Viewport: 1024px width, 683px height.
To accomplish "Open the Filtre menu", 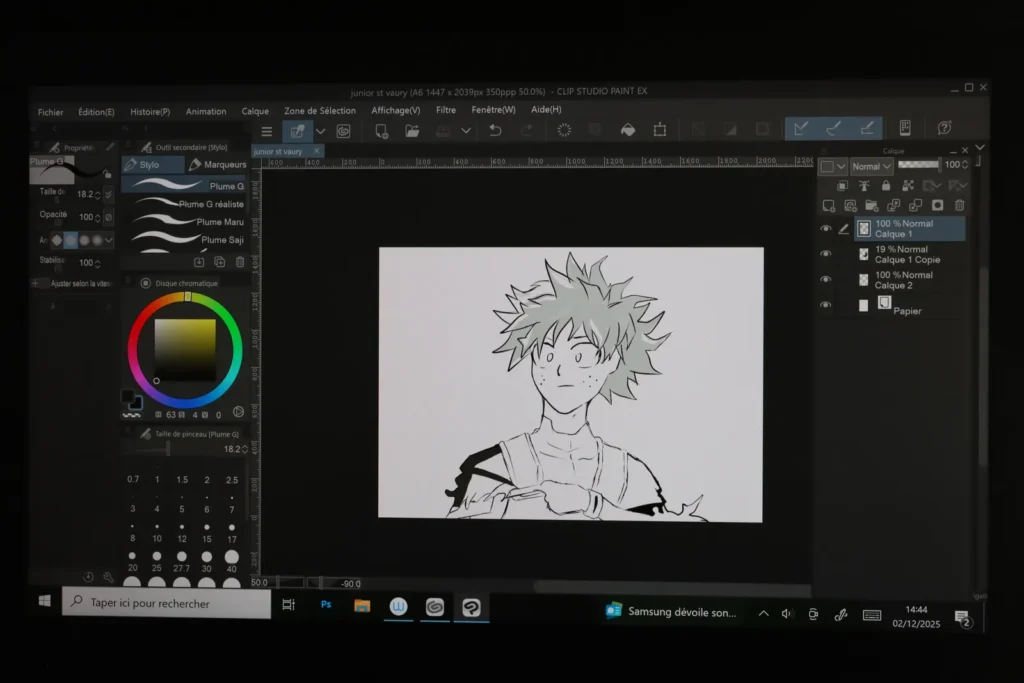I will [446, 110].
